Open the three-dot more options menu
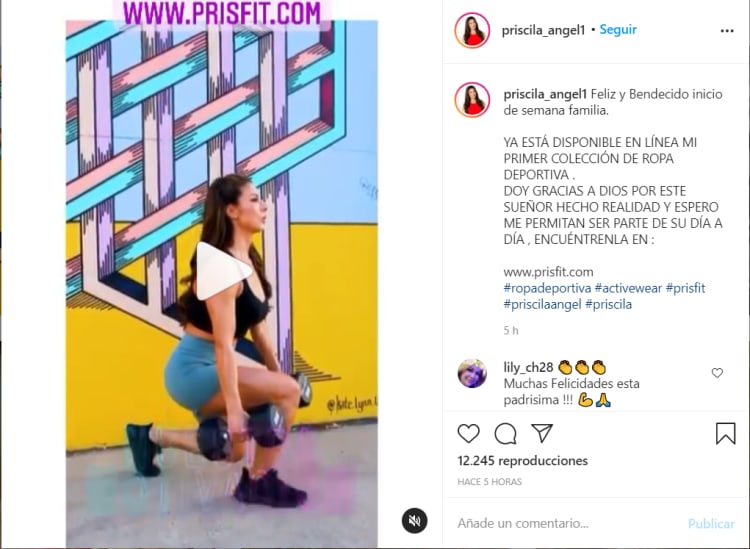The width and height of the screenshot is (750, 549). (727, 31)
